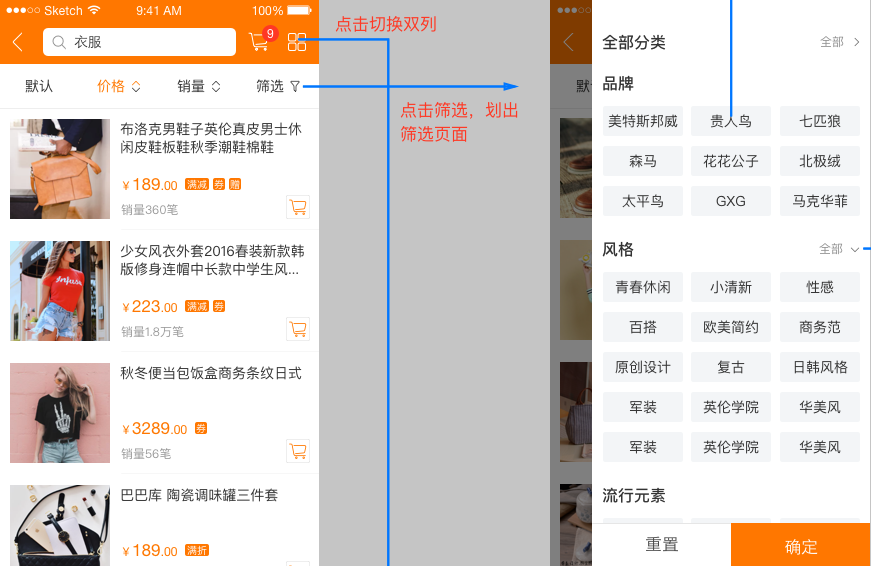The width and height of the screenshot is (871, 566).
Task: Choose style 商务范
Action: click(x=820, y=327)
